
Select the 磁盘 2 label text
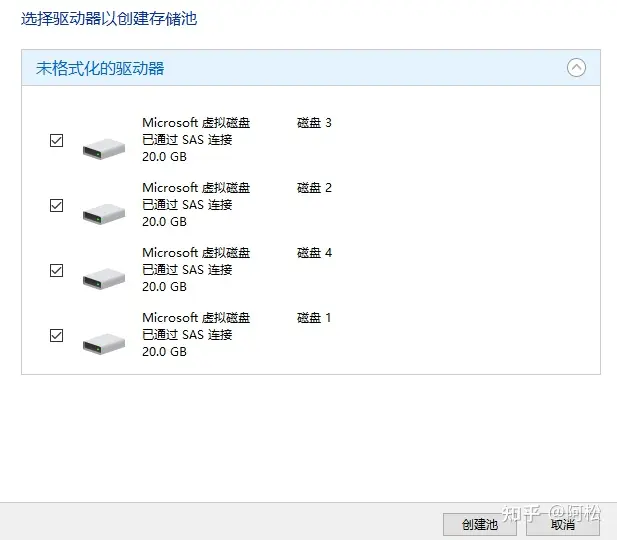314,188
